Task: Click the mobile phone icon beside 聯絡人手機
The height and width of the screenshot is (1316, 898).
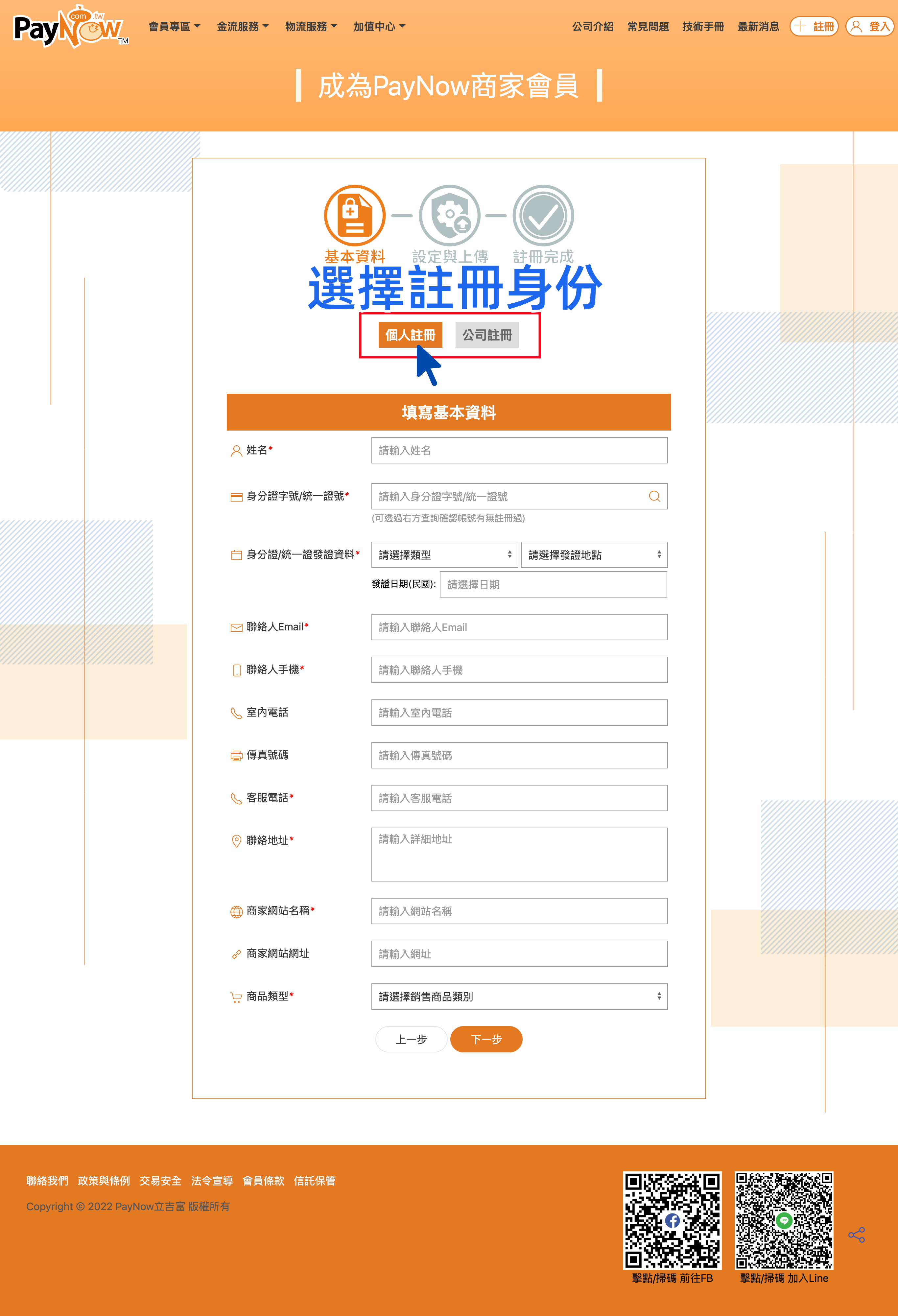Action: click(x=237, y=670)
